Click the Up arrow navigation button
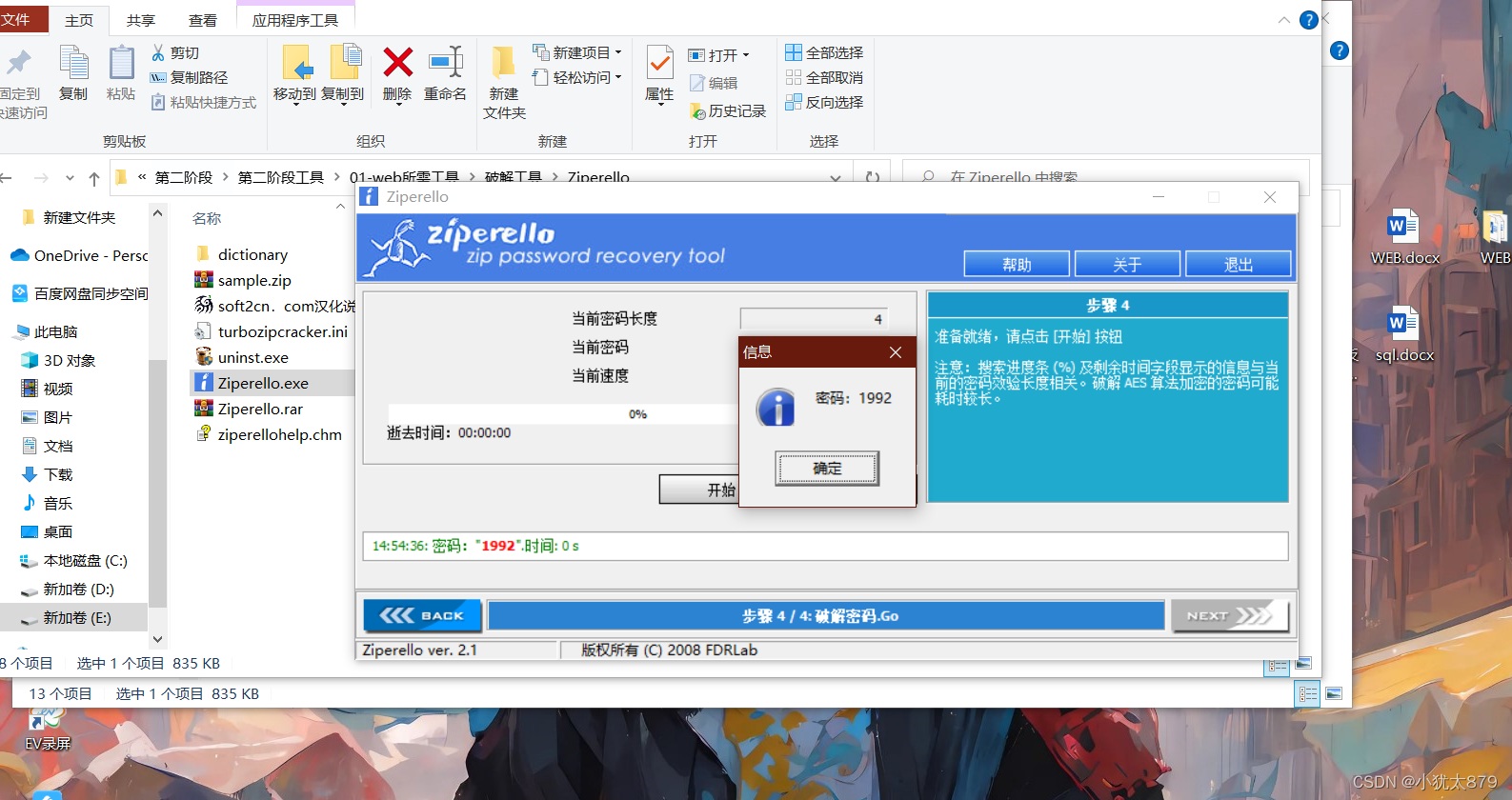Screen dimensions: 1512x800 coord(93,178)
